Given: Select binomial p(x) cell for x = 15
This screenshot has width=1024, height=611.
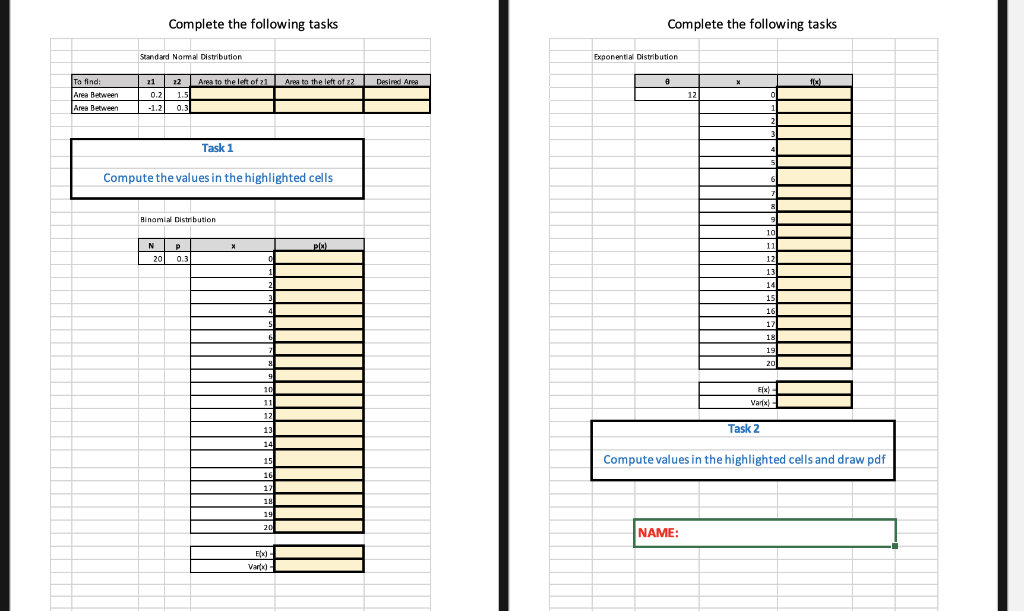Looking at the screenshot, I should point(319,459).
